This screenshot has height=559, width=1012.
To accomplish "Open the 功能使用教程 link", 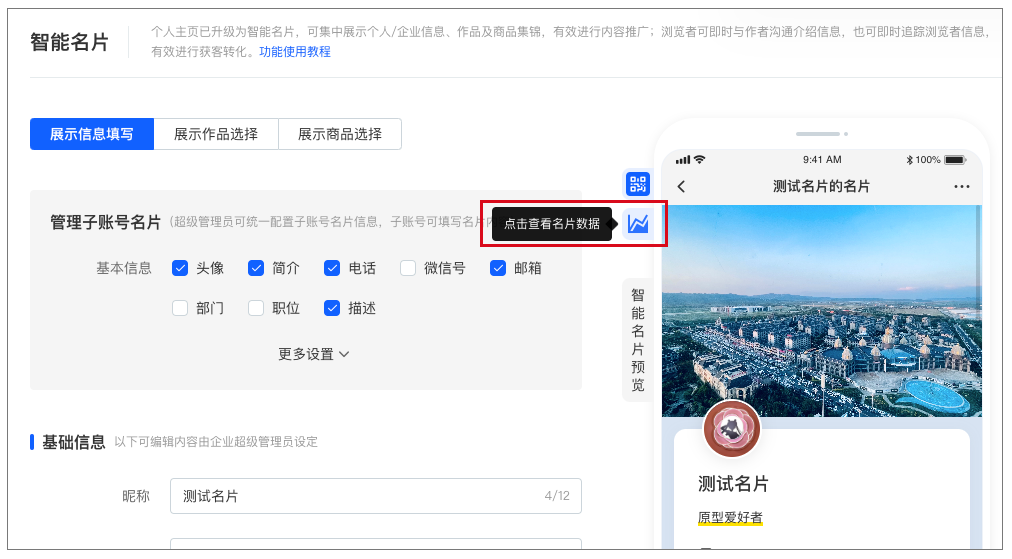I will coord(295,51).
